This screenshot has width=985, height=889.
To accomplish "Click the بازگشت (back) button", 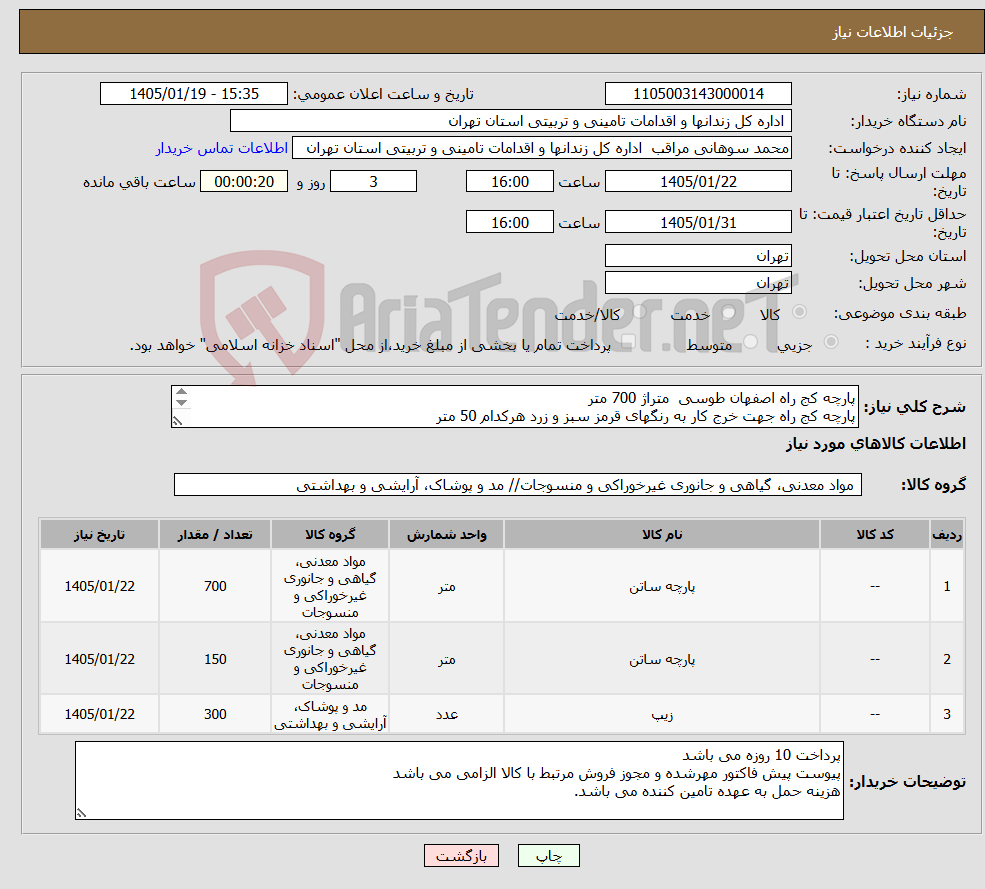I will pyautogui.click(x=461, y=856).
